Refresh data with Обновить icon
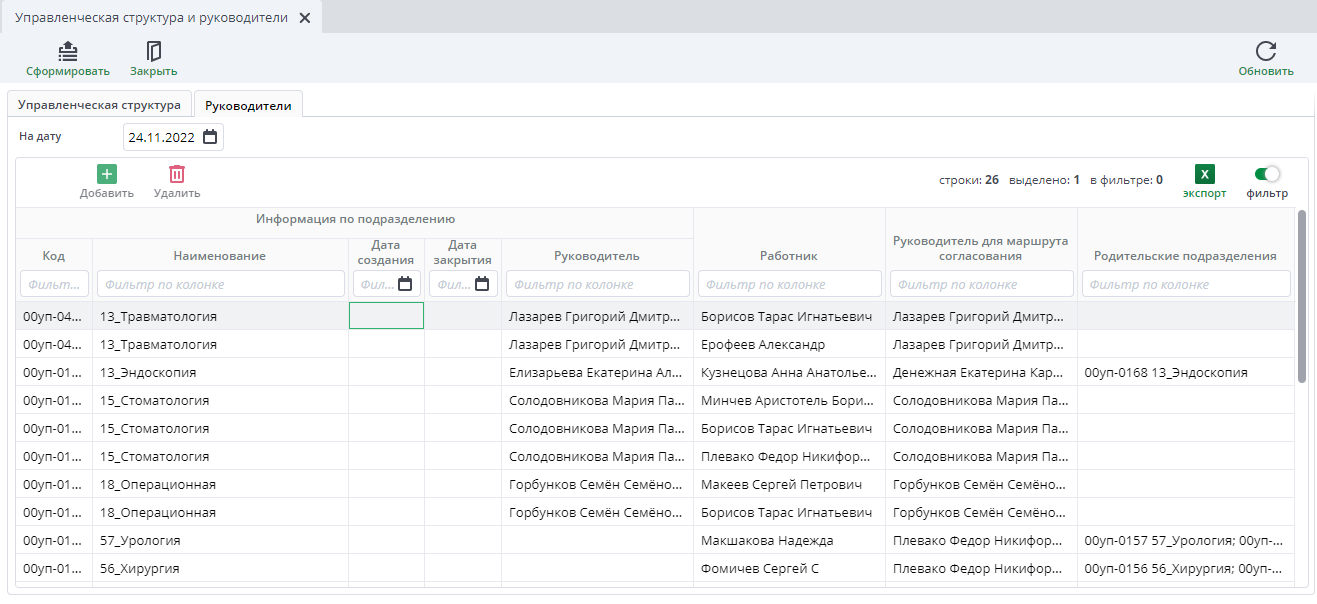1317x604 pixels. click(x=1266, y=51)
